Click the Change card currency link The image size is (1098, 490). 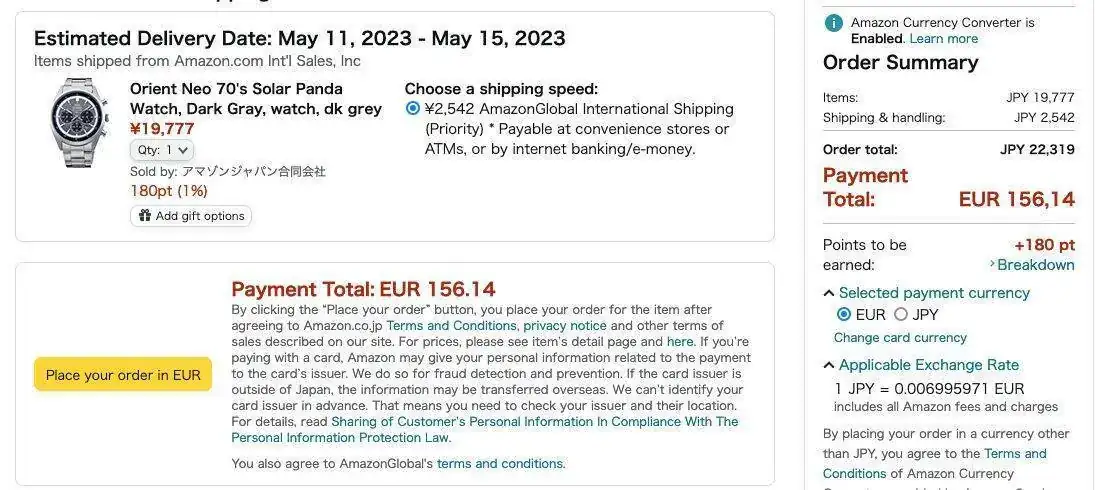coord(900,338)
